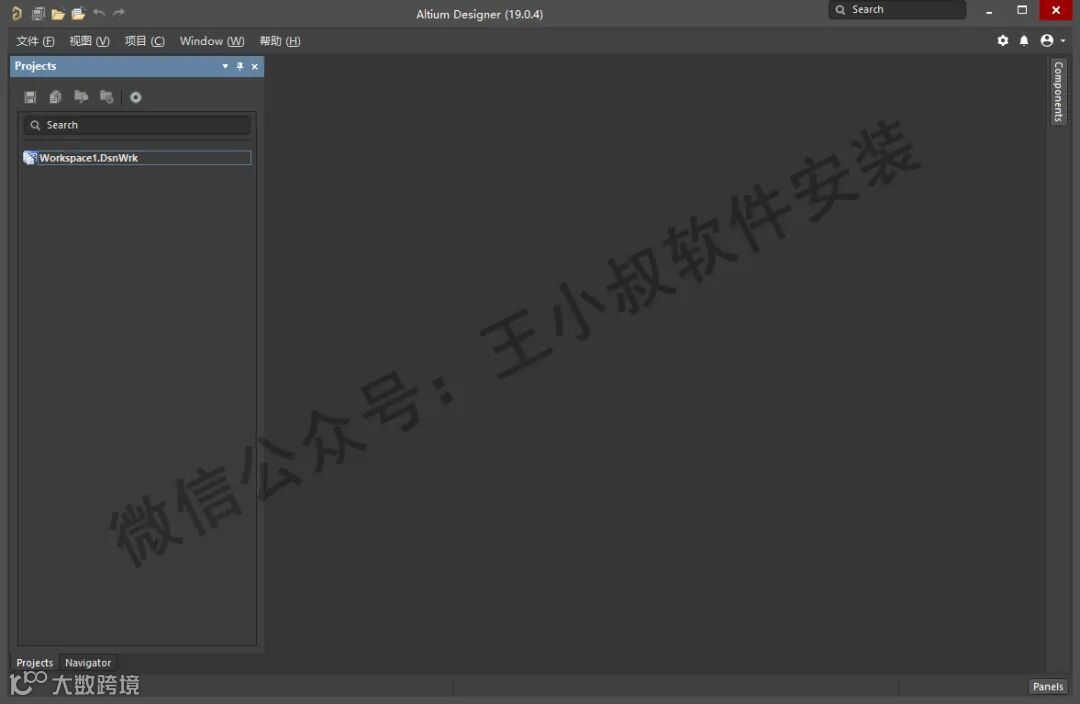Screen dimensions: 1080x704
Task: Open the Projects panel options dropdown arrow
Action: 225,67
